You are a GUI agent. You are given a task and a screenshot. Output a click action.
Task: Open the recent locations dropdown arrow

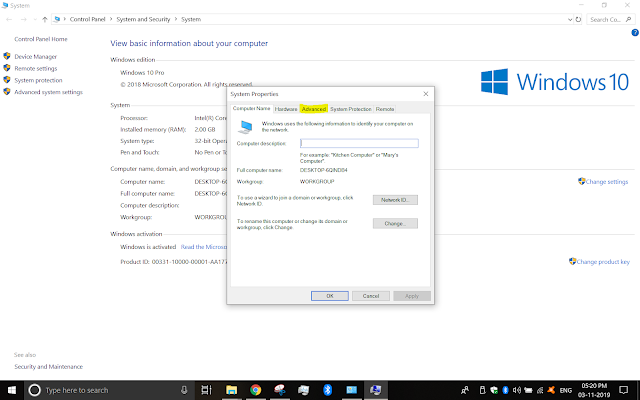coord(35,19)
